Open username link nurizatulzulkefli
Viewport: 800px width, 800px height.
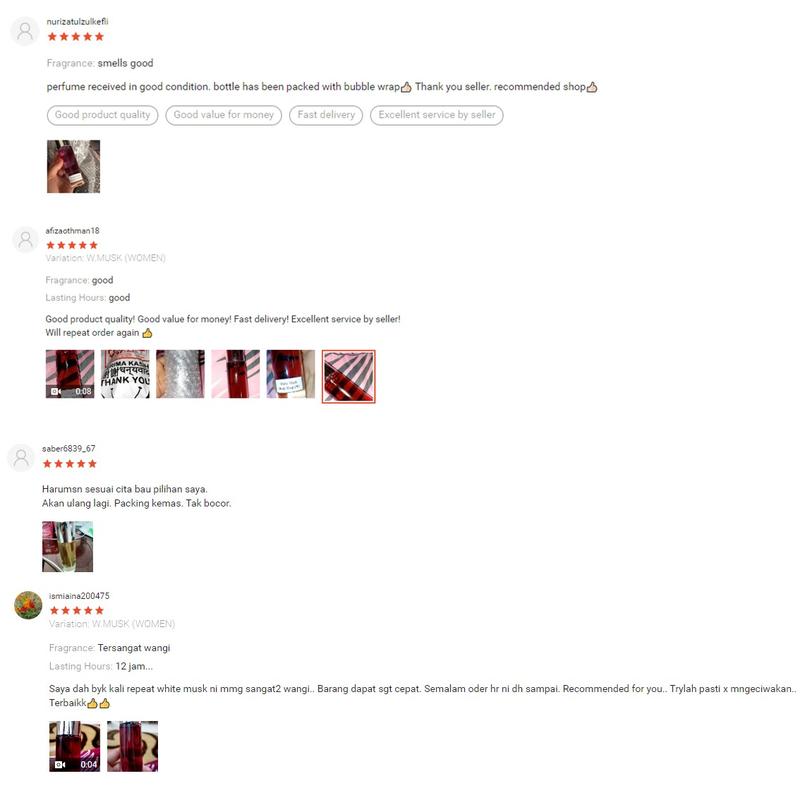coord(78,21)
